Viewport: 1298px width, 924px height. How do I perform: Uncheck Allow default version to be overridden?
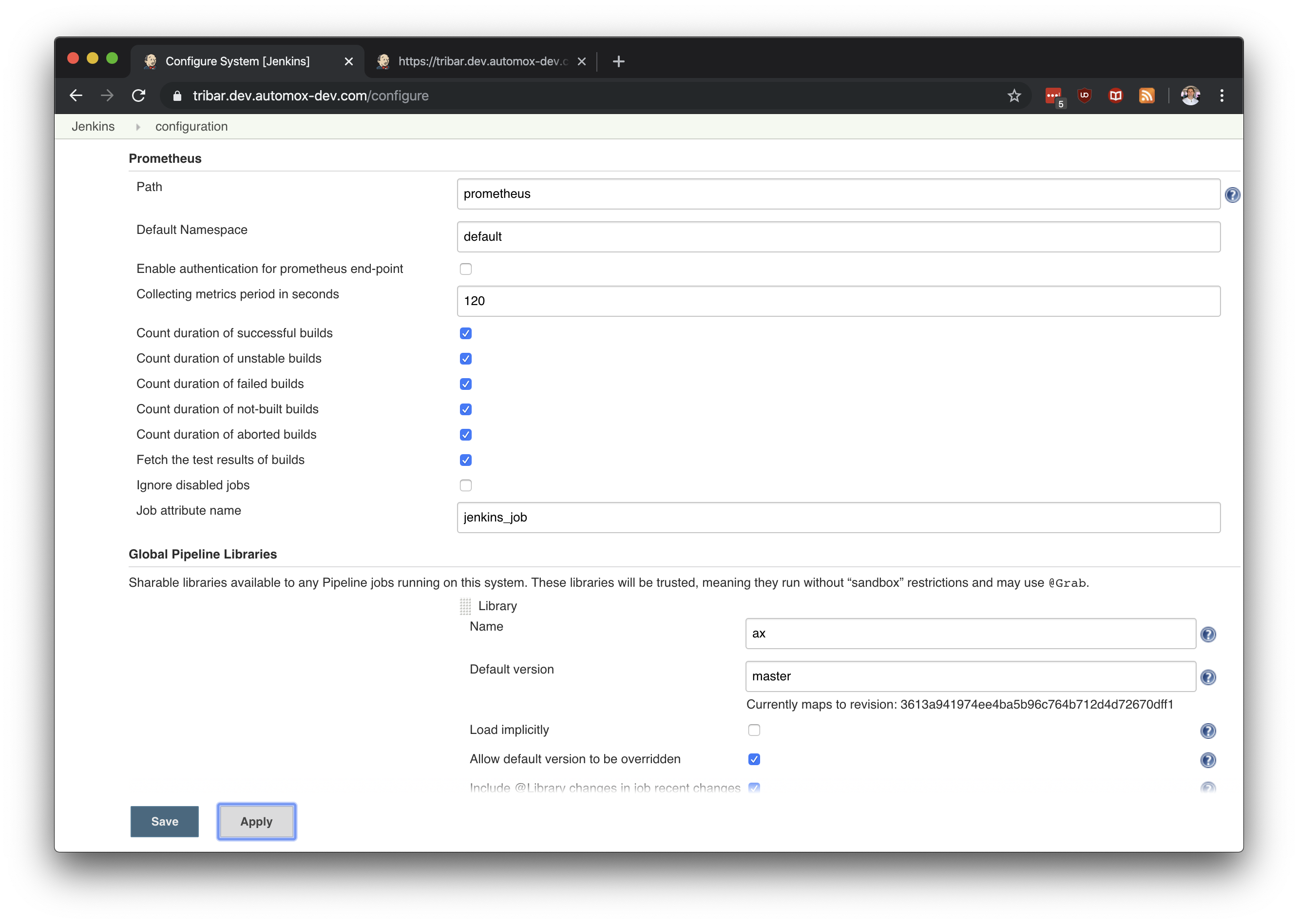[754, 760]
